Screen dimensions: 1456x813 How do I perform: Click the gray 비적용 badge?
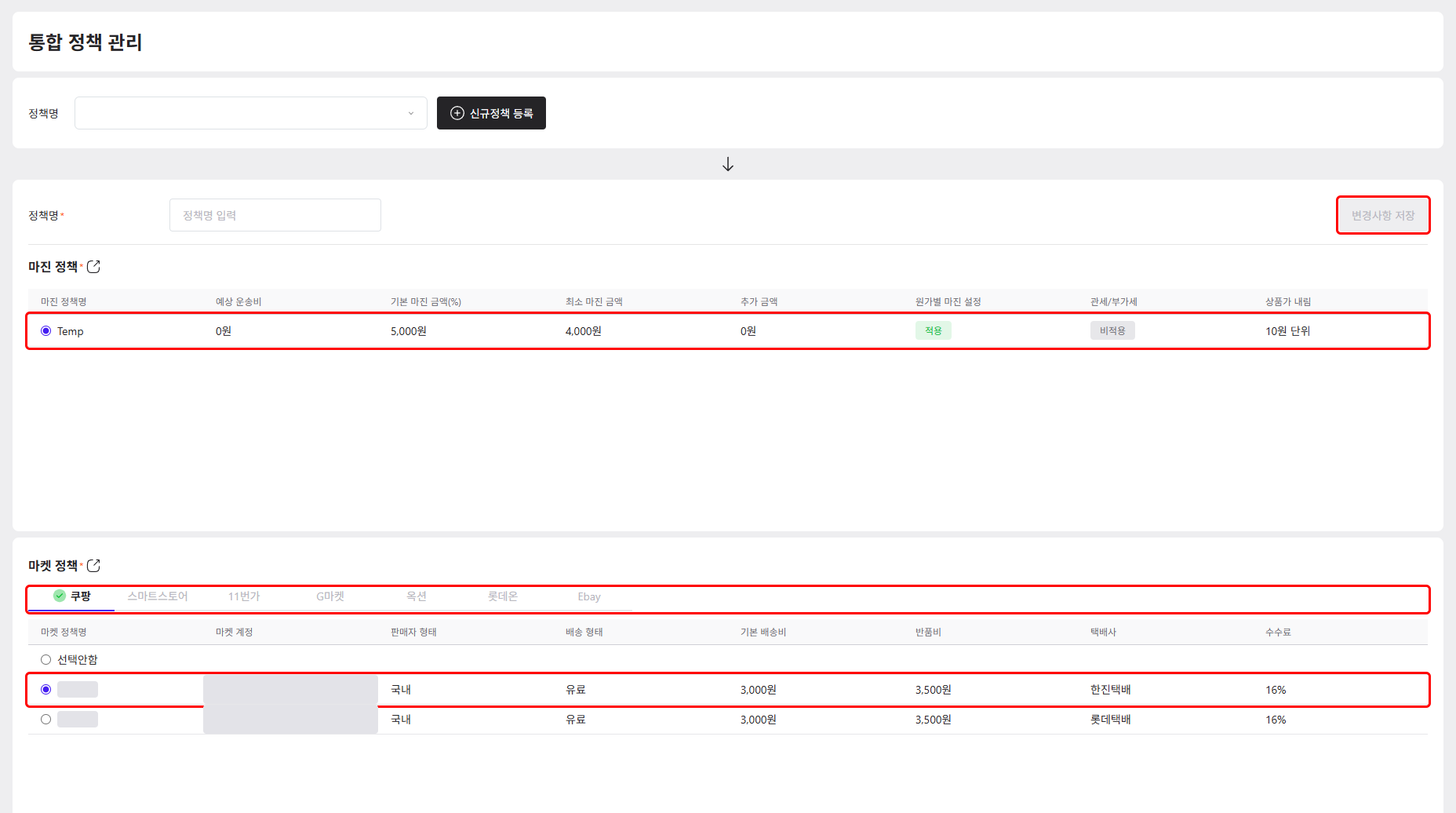click(x=1112, y=331)
